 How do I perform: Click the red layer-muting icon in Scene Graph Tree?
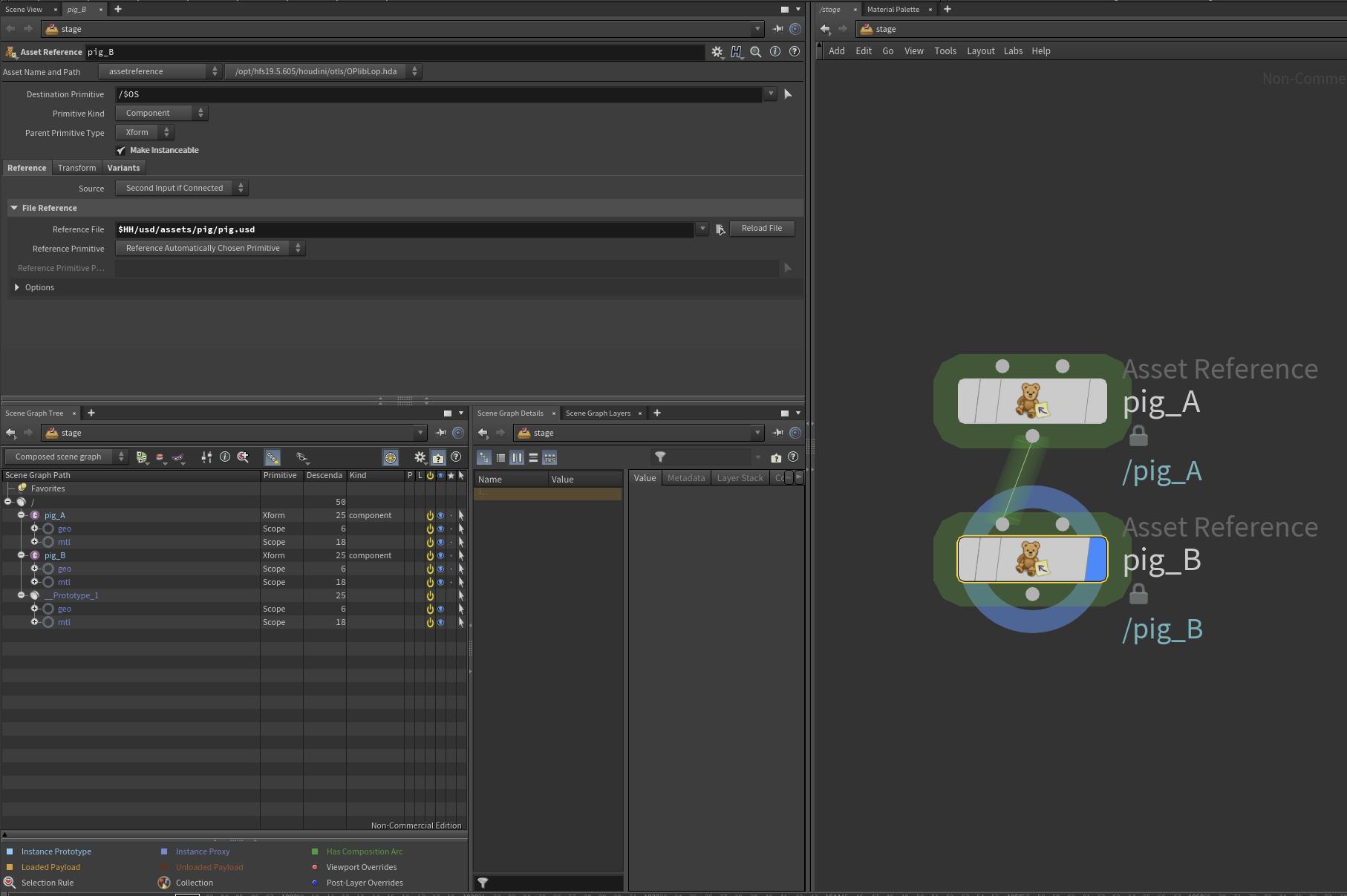coord(160,457)
